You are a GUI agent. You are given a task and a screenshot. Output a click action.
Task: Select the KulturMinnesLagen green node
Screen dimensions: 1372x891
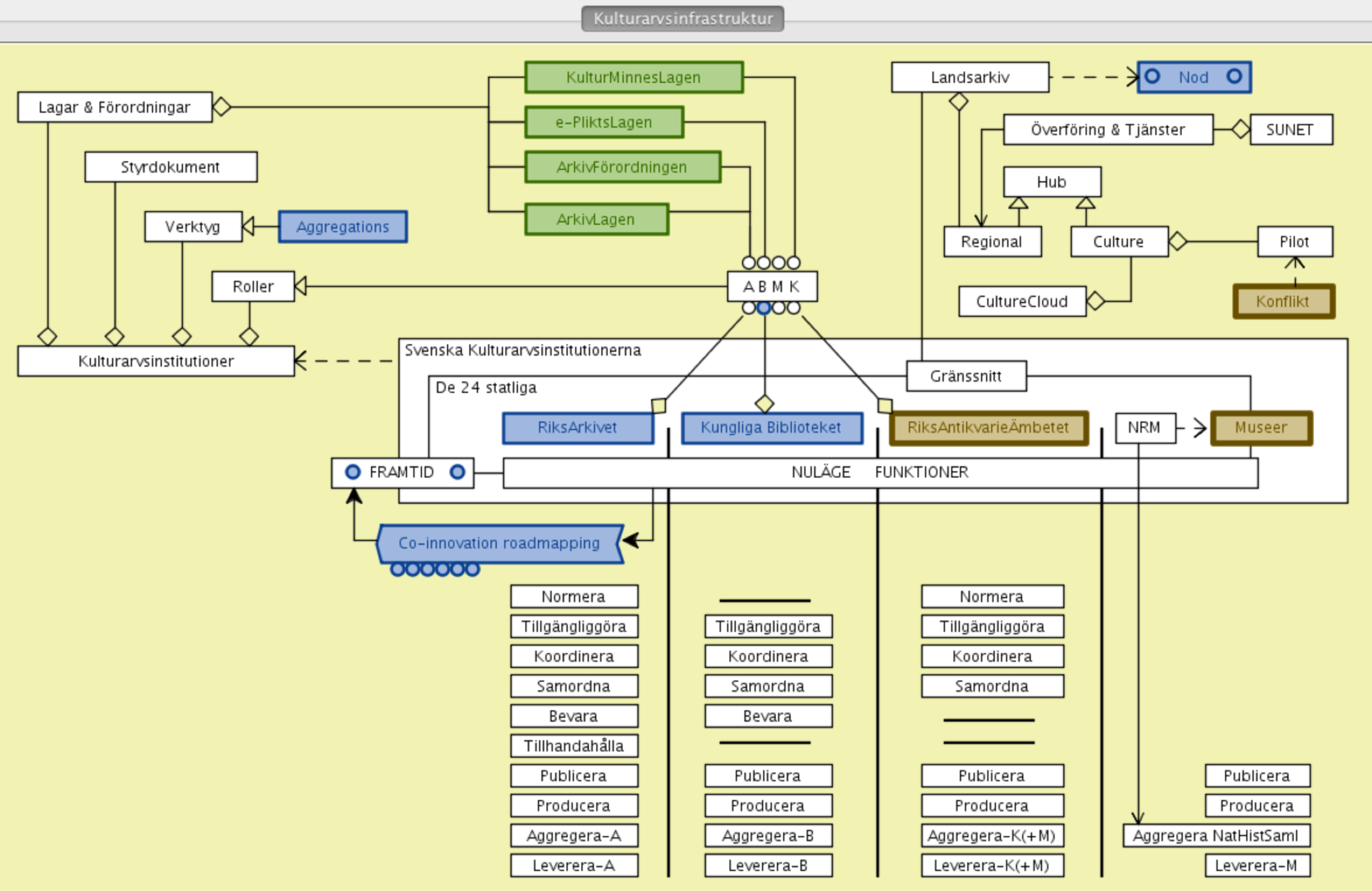pyautogui.click(x=633, y=77)
